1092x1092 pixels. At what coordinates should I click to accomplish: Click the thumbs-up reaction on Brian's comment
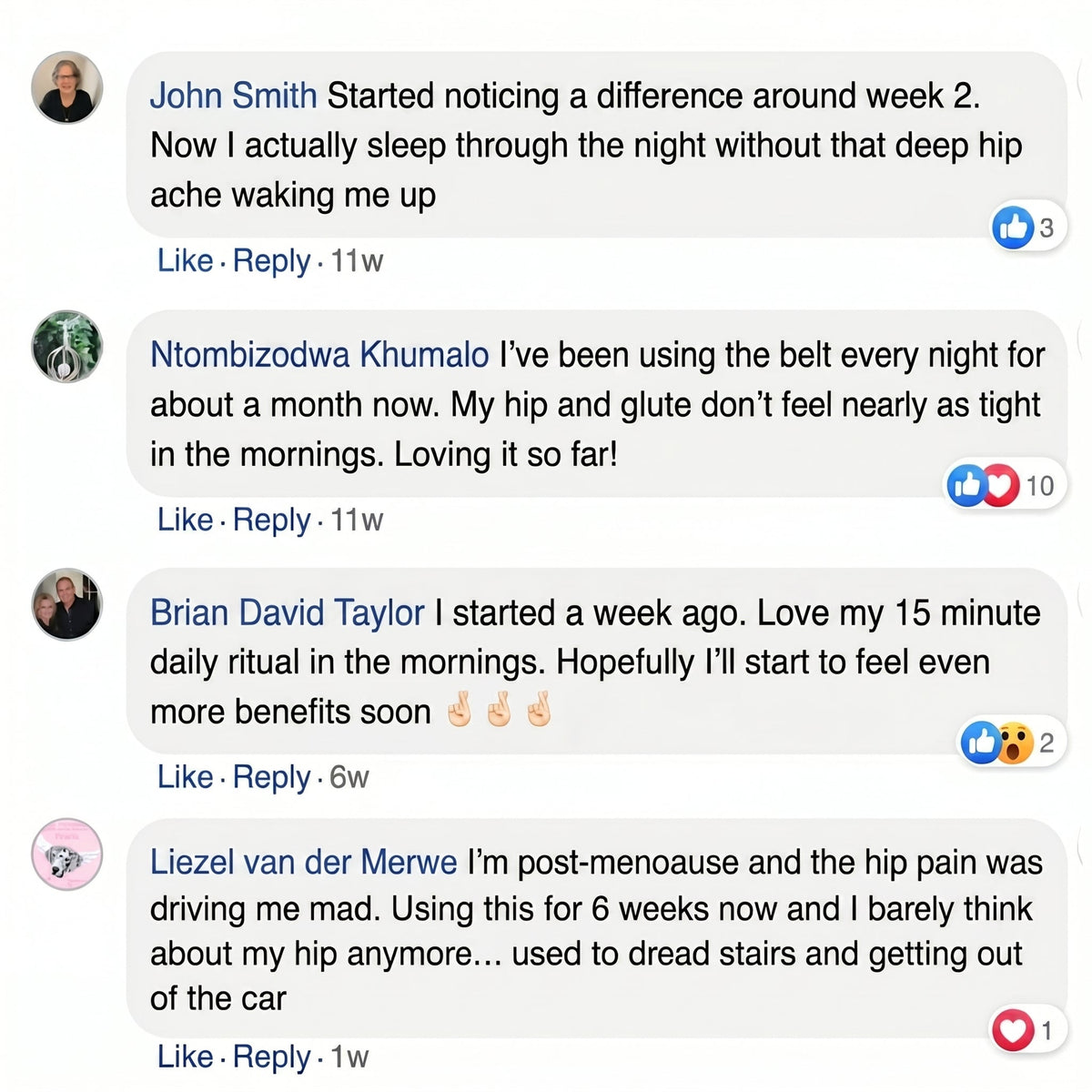(981, 743)
